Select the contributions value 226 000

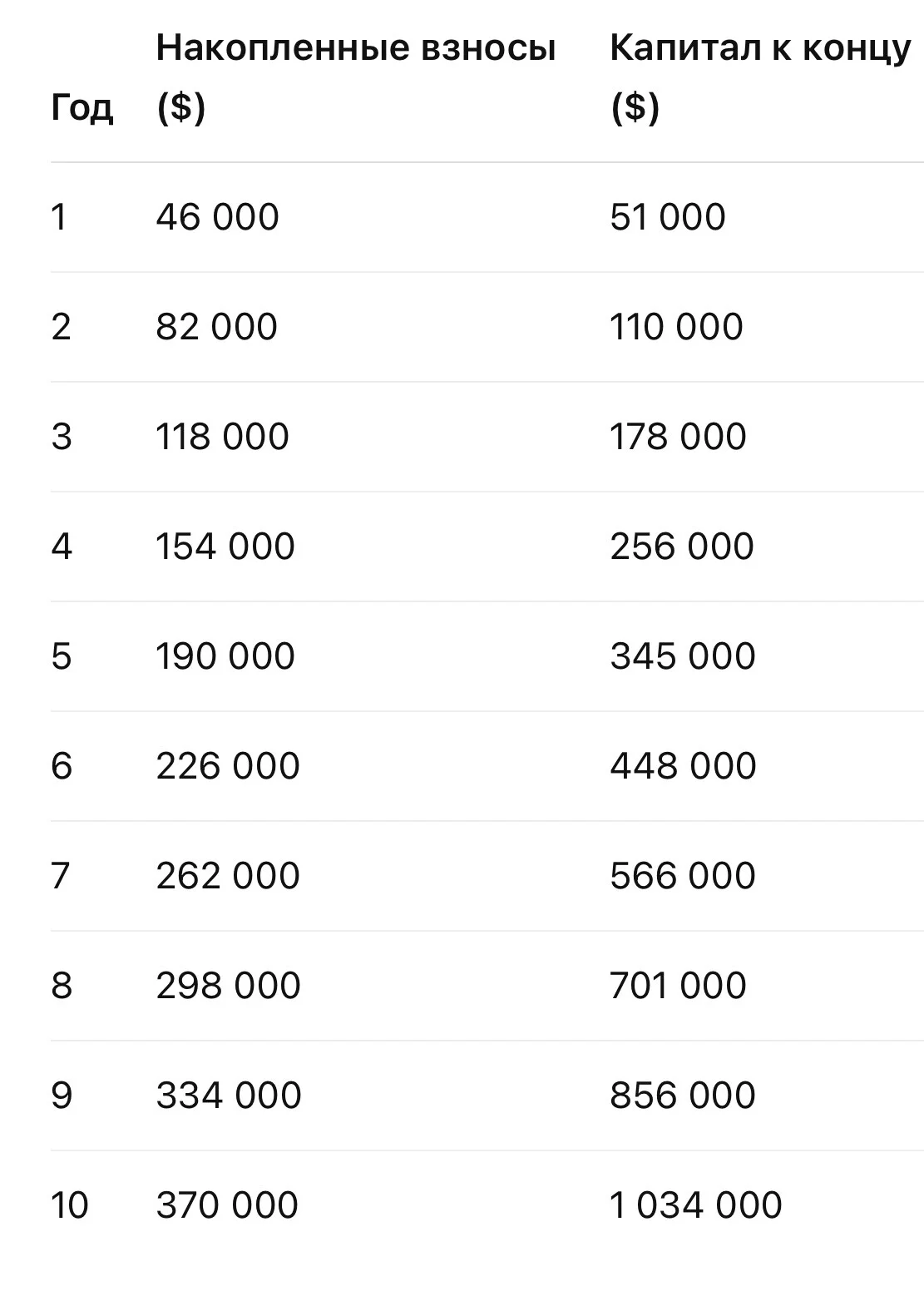[228, 766]
